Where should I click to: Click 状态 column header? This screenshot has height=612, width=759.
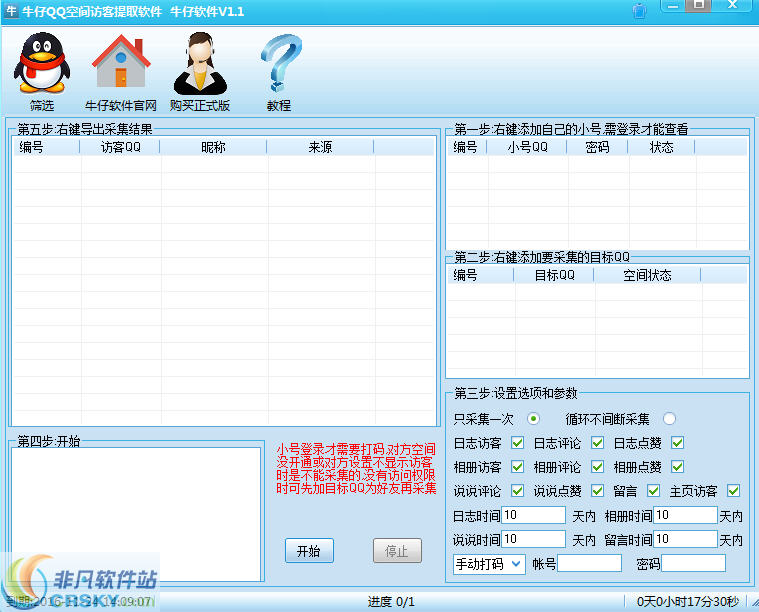(x=661, y=147)
